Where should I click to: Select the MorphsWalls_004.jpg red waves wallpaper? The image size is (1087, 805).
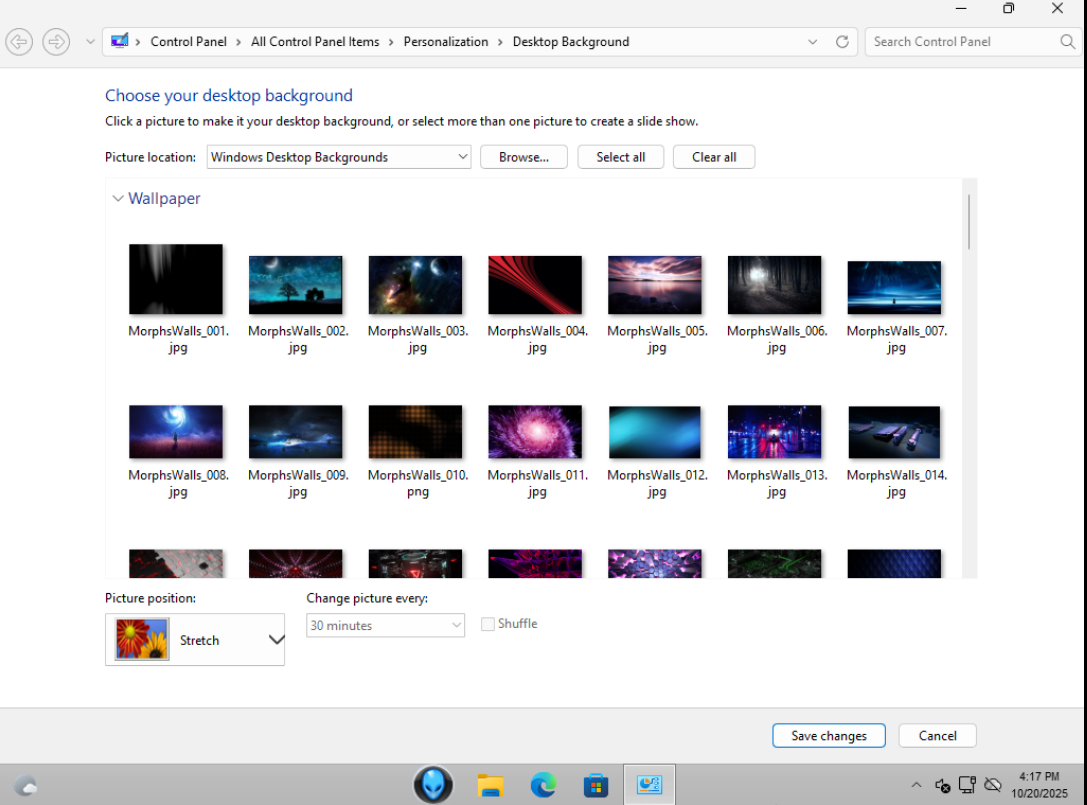pyautogui.click(x=535, y=285)
